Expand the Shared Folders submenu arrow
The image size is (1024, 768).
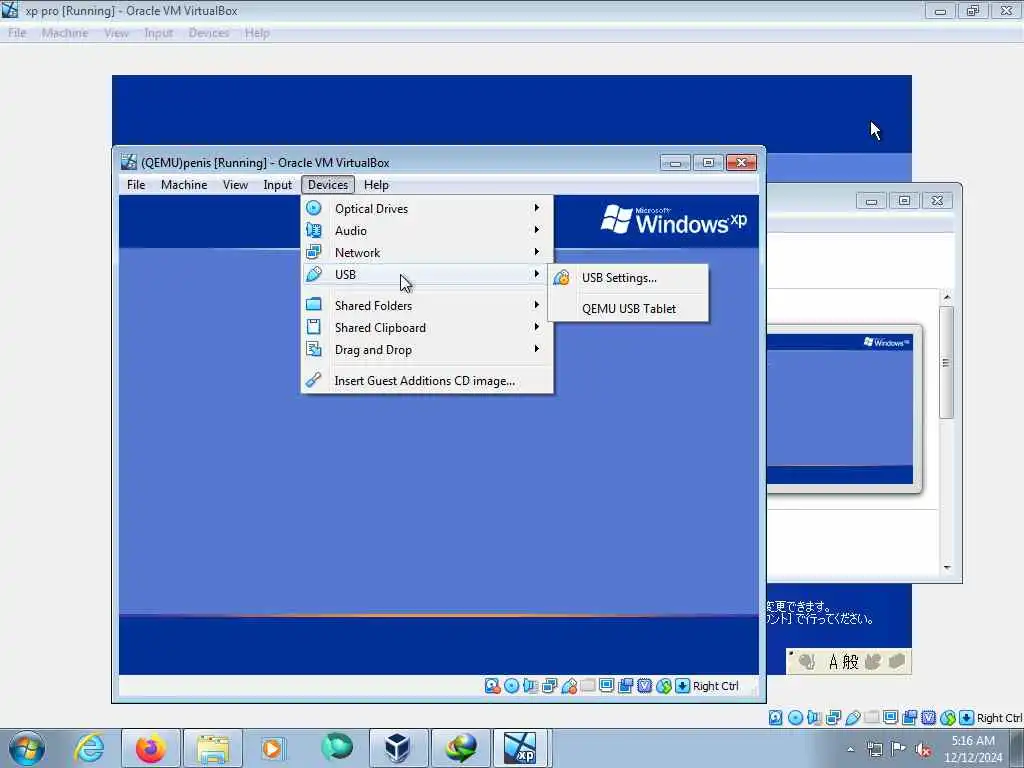click(537, 305)
